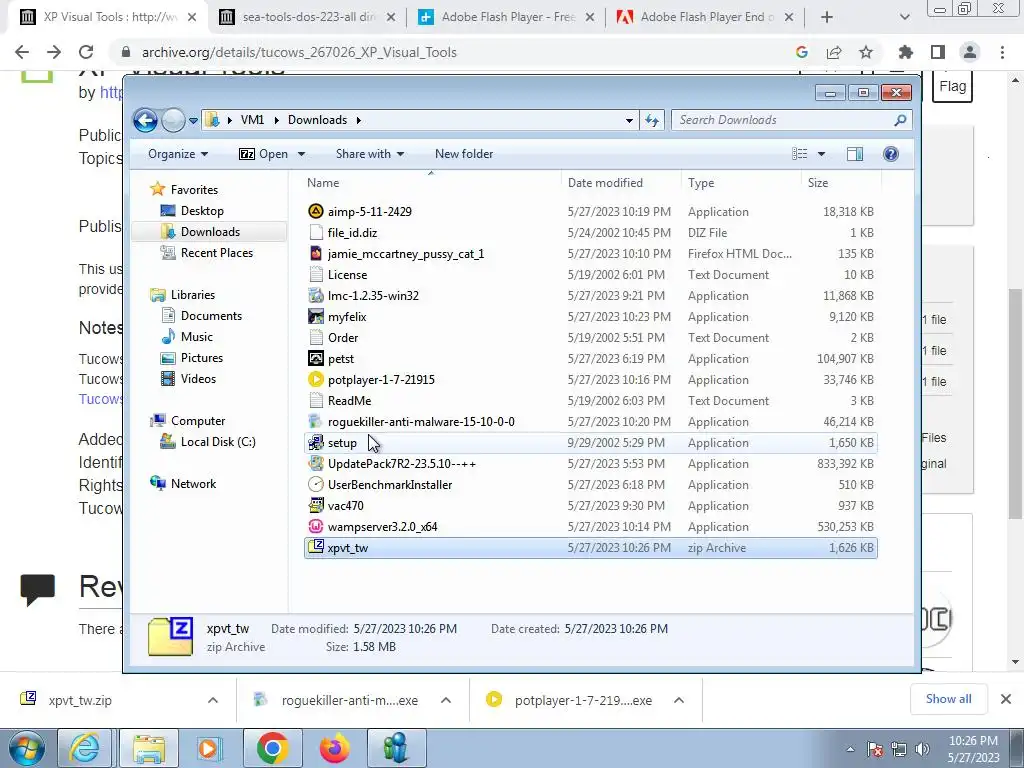Viewport: 1024px width, 768px height.
Task: Open the Videos library
Action: coord(198,379)
